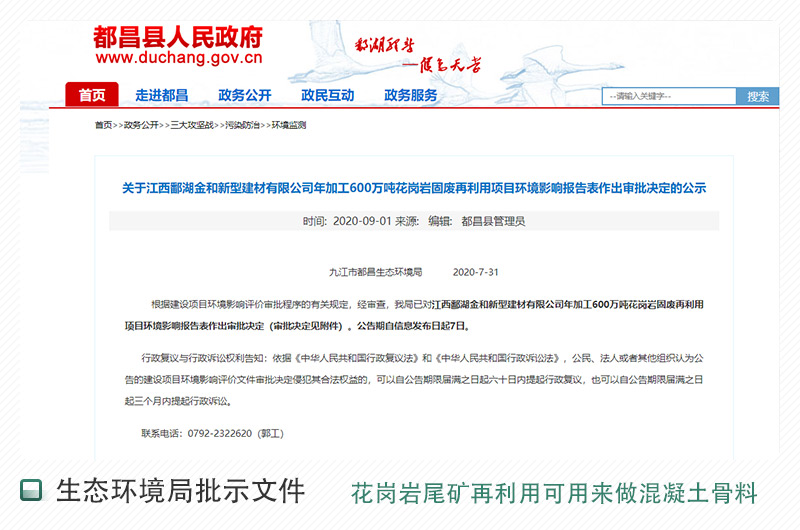Go to the 政务公开 section
The width and height of the screenshot is (800, 530).
(x=245, y=95)
